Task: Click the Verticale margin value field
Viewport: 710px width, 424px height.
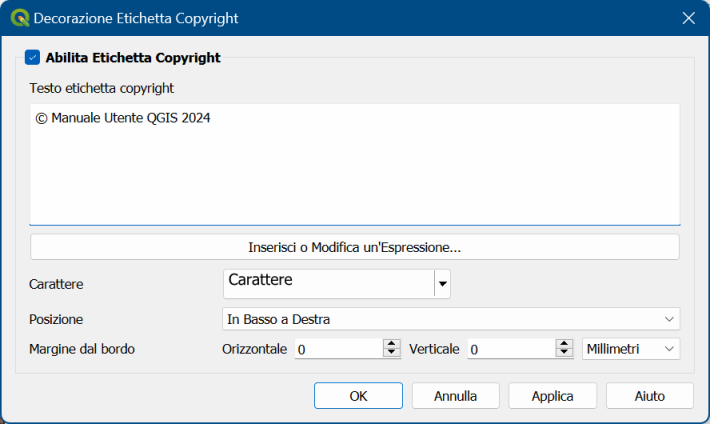Action: click(x=512, y=349)
